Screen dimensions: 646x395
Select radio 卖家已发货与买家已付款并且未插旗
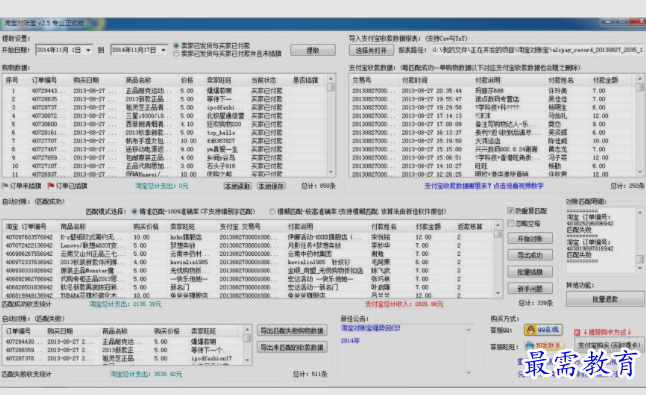176,54
